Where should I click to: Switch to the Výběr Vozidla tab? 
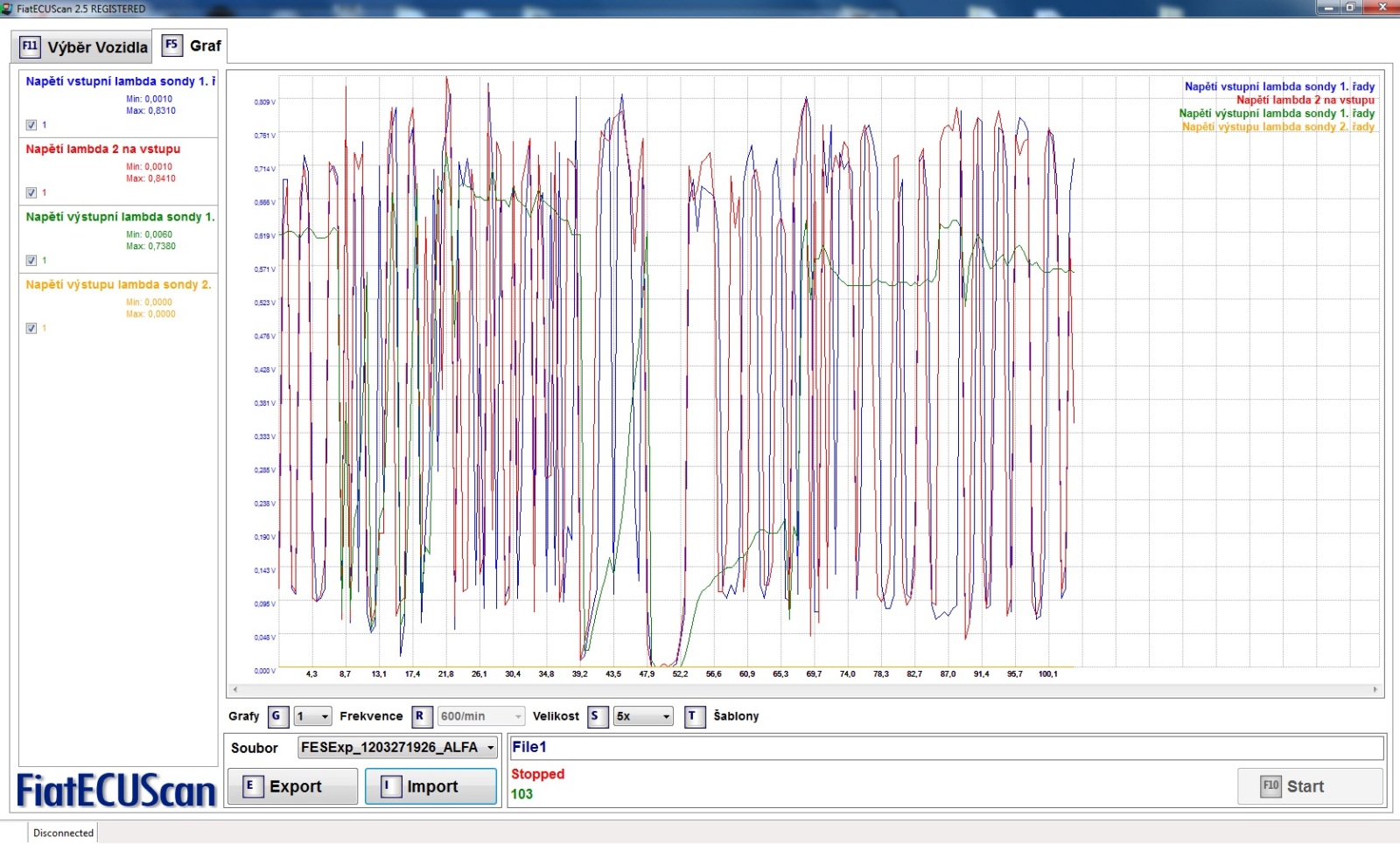[x=97, y=47]
